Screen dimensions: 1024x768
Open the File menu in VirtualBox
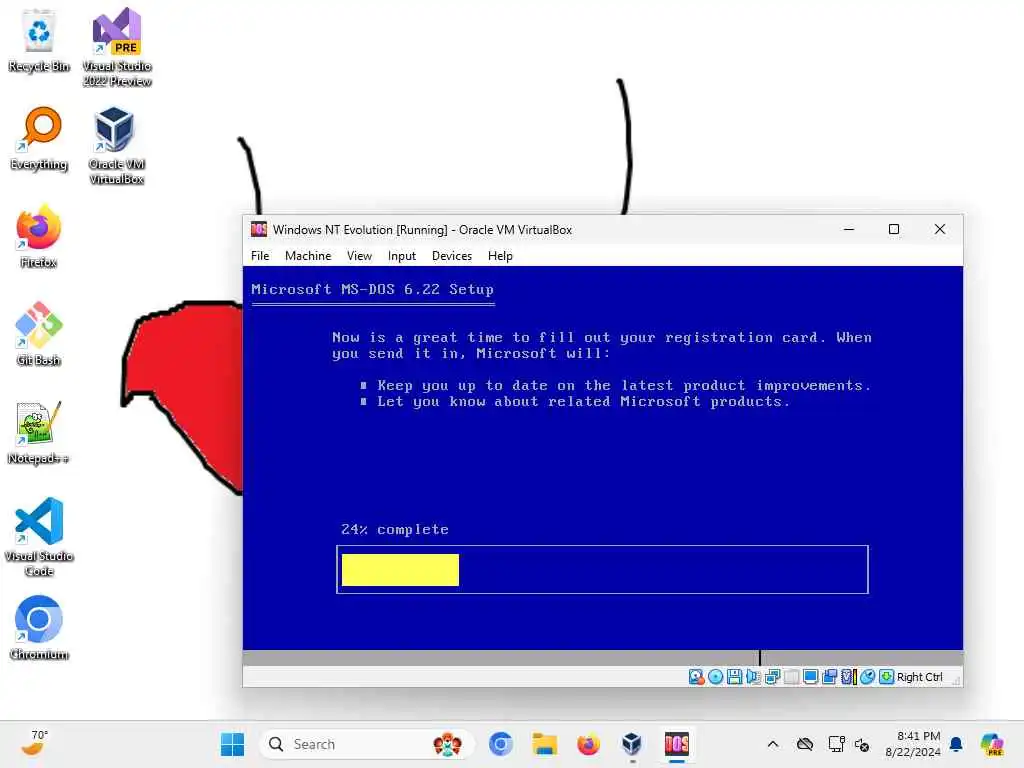(x=260, y=256)
